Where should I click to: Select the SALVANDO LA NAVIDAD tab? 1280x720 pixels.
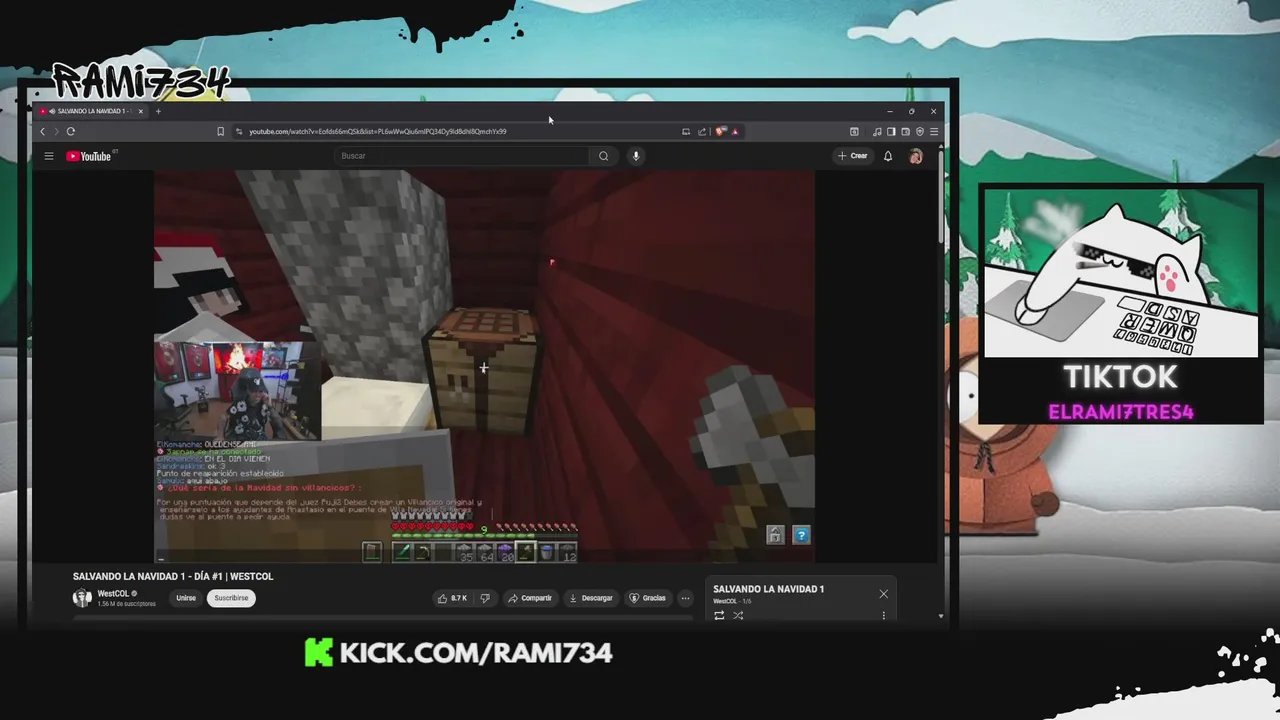pyautogui.click(x=91, y=111)
